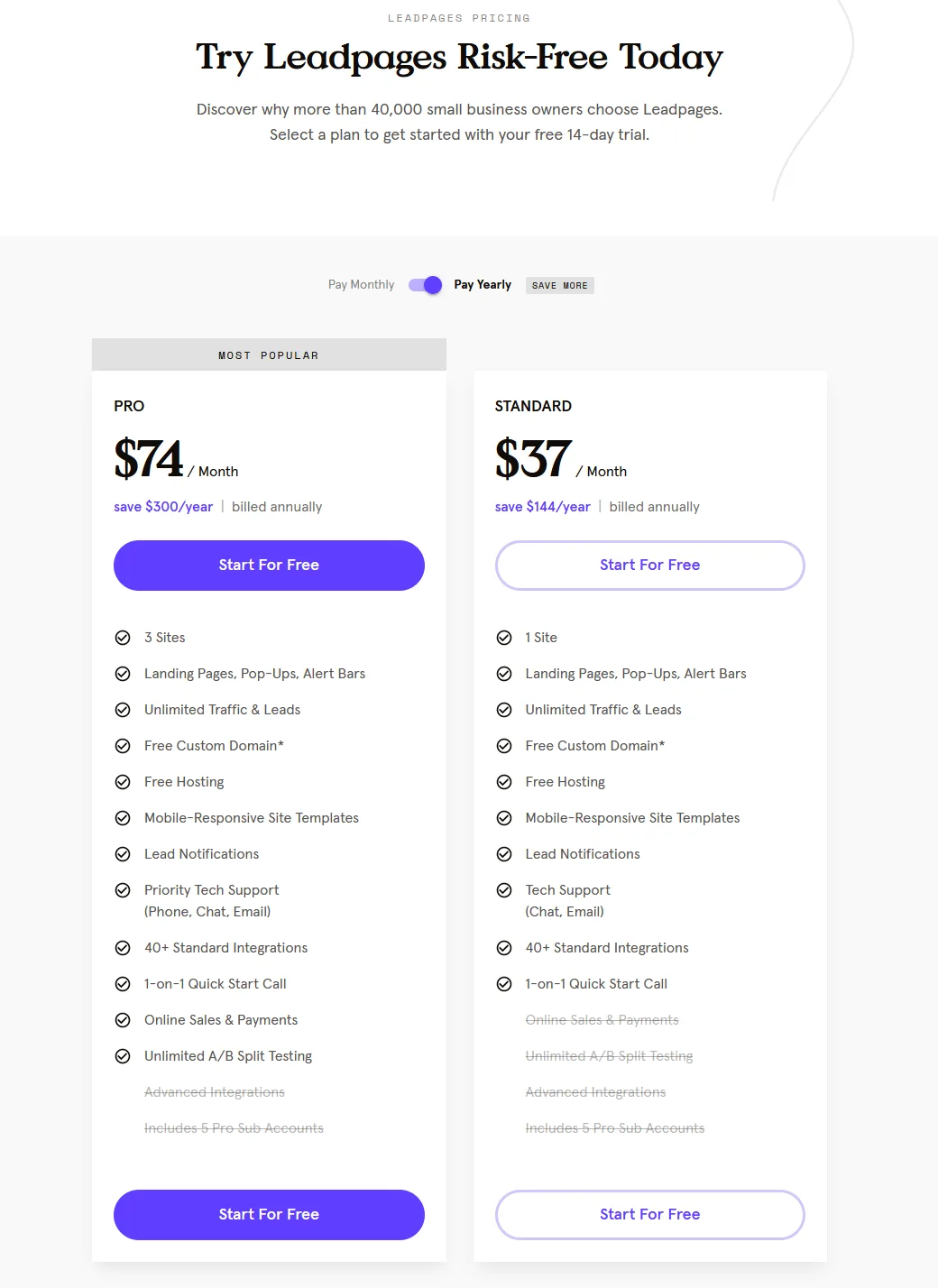Image resolution: width=938 pixels, height=1288 pixels.
Task: Click the Pro checkmark for Mobile-Responsive Site Templates
Action: tap(123, 818)
